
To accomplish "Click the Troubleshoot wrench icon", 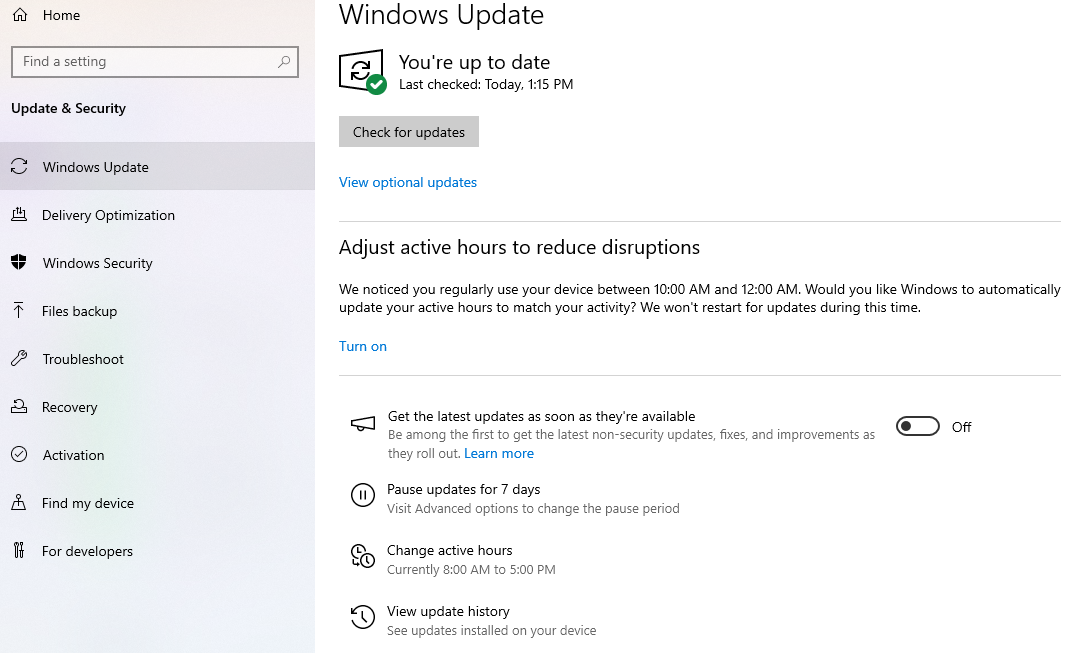I will coord(19,358).
